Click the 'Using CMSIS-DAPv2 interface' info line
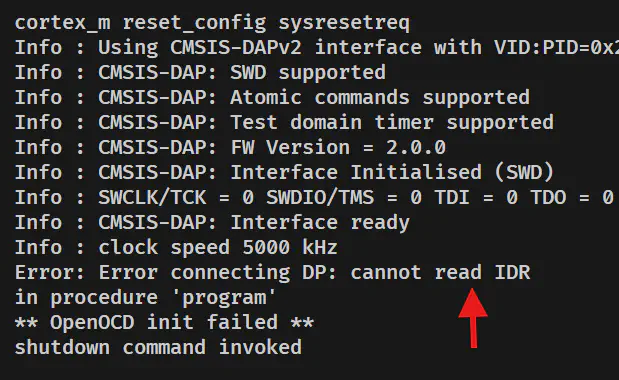Screen dimensions: 619x380 (x=317, y=48)
